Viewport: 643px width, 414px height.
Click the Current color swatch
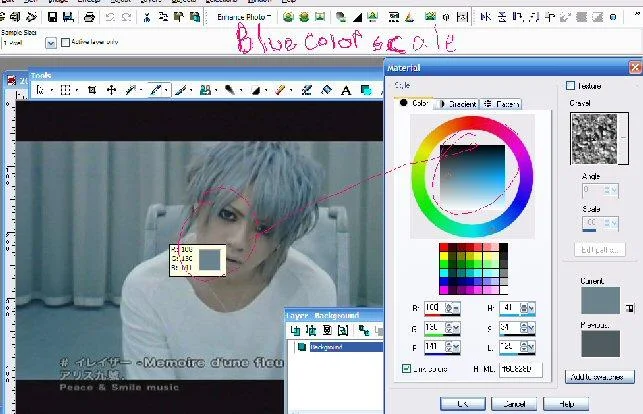[x=600, y=301]
